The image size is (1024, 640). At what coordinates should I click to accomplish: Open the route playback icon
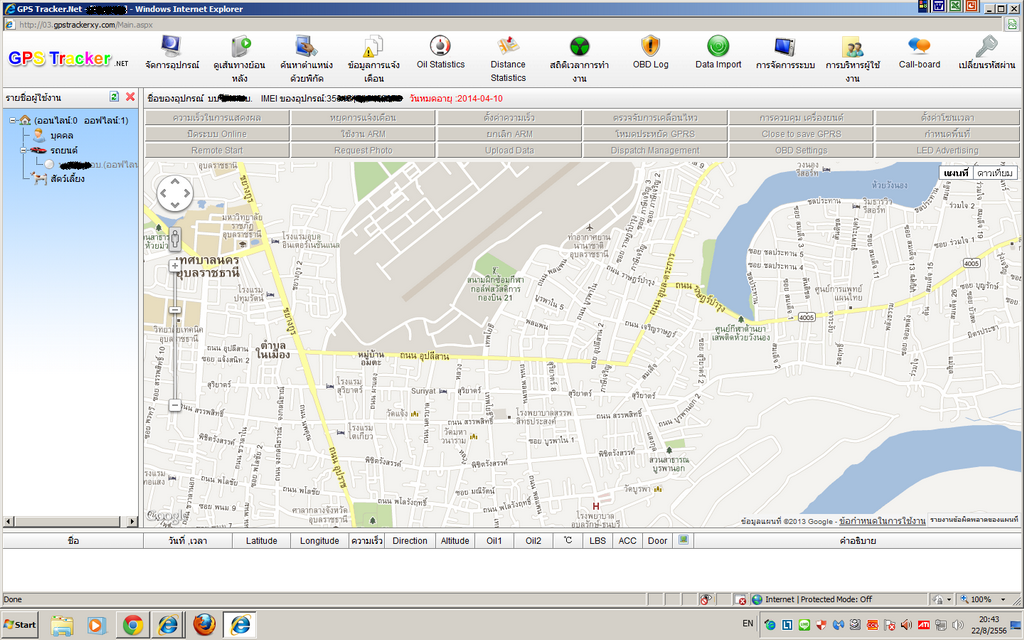(240, 46)
